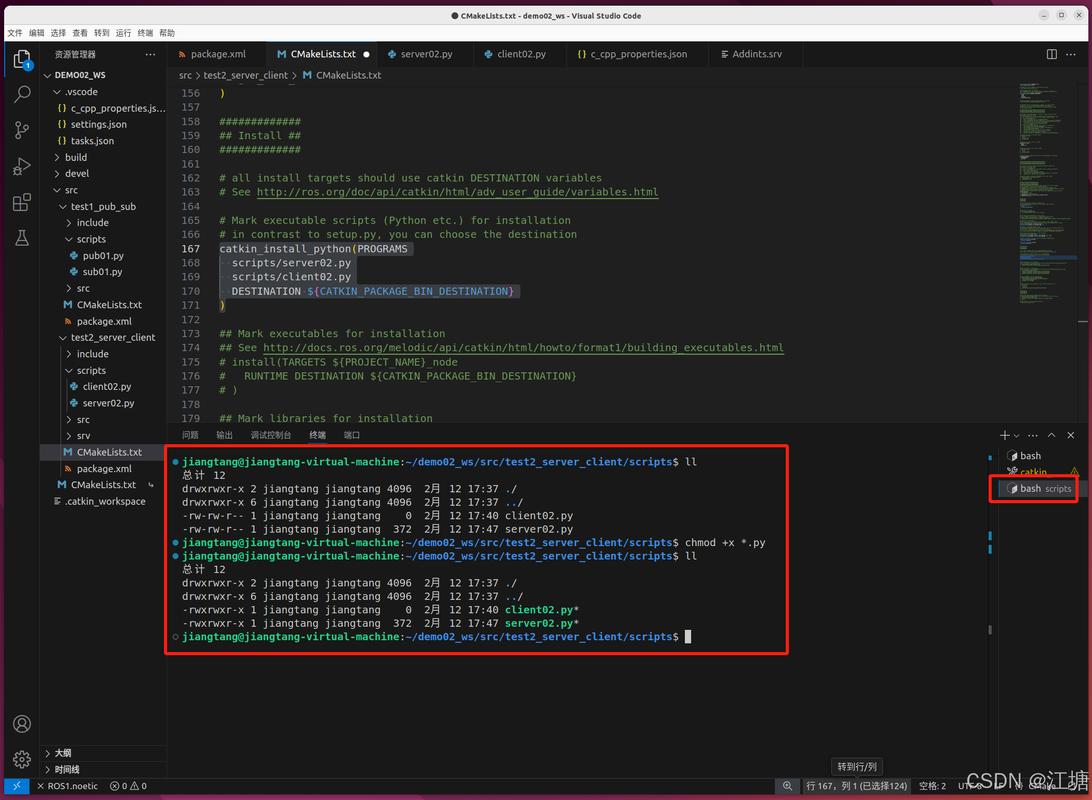This screenshot has width=1092, height=800.
Task: Collapse the .vscode folder
Action: click(103, 92)
